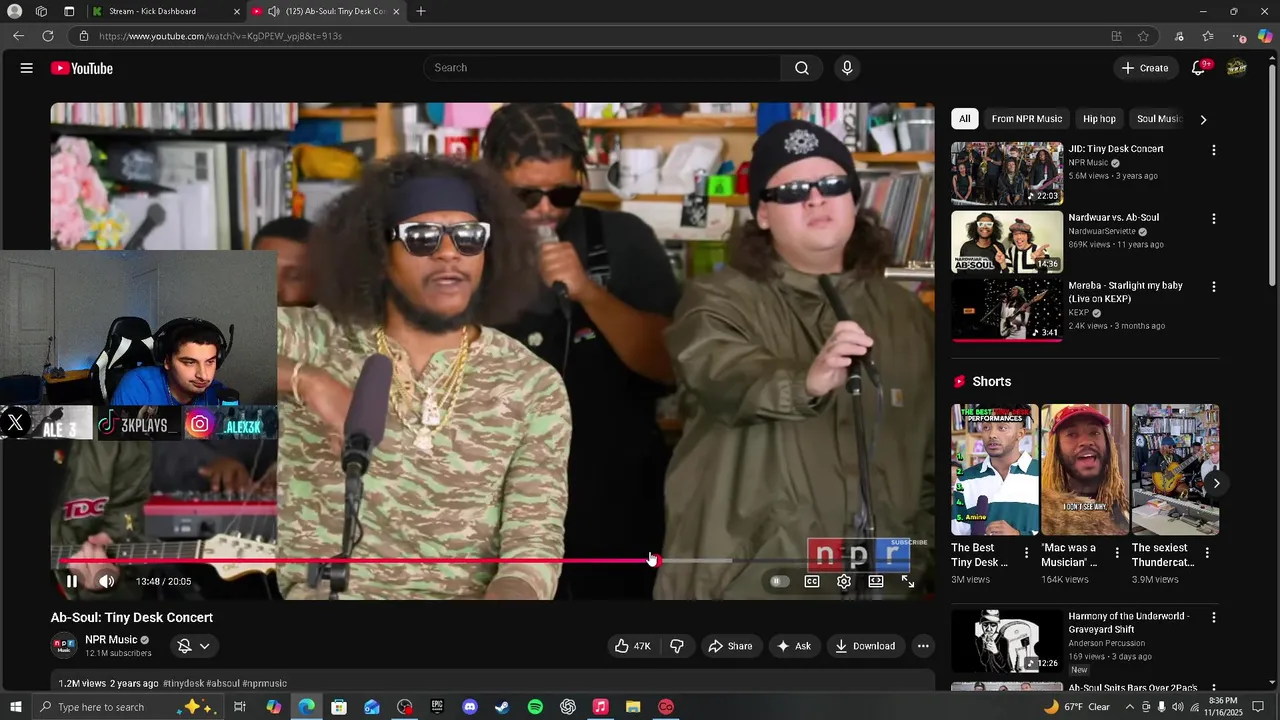Screen dimensions: 1280x720
Task: Like the video with thumbs up
Action: point(632,646)
